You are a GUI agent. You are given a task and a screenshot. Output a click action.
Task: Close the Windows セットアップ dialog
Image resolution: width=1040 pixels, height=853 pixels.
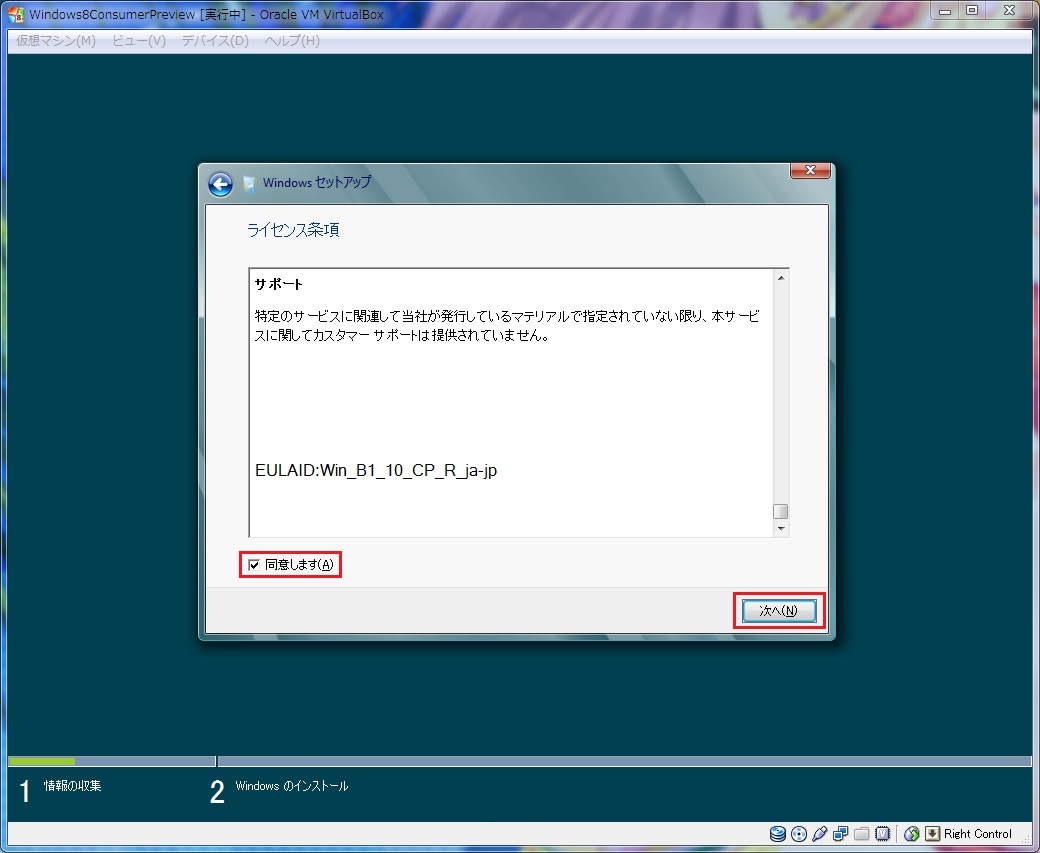pos(810,170)
